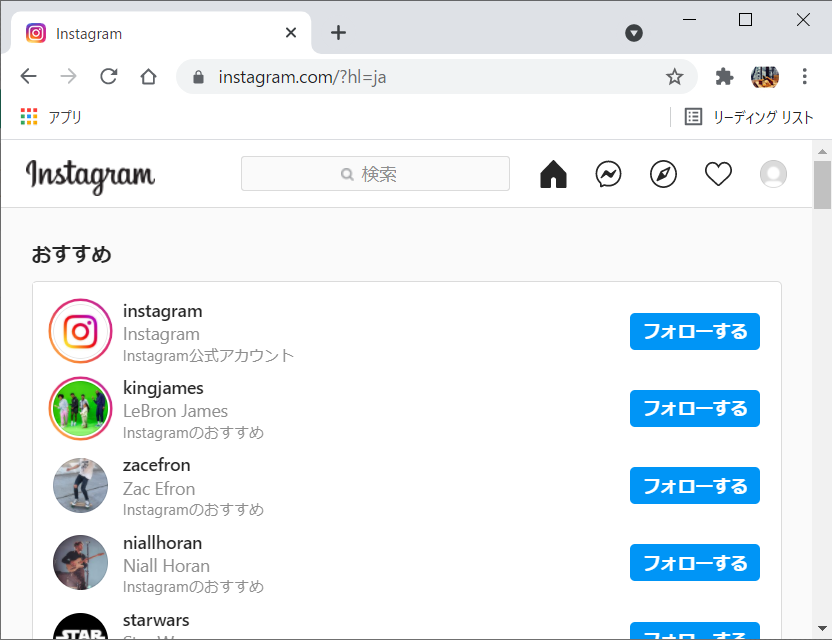Open Chrome three-dot menu

tap(804, 76)
